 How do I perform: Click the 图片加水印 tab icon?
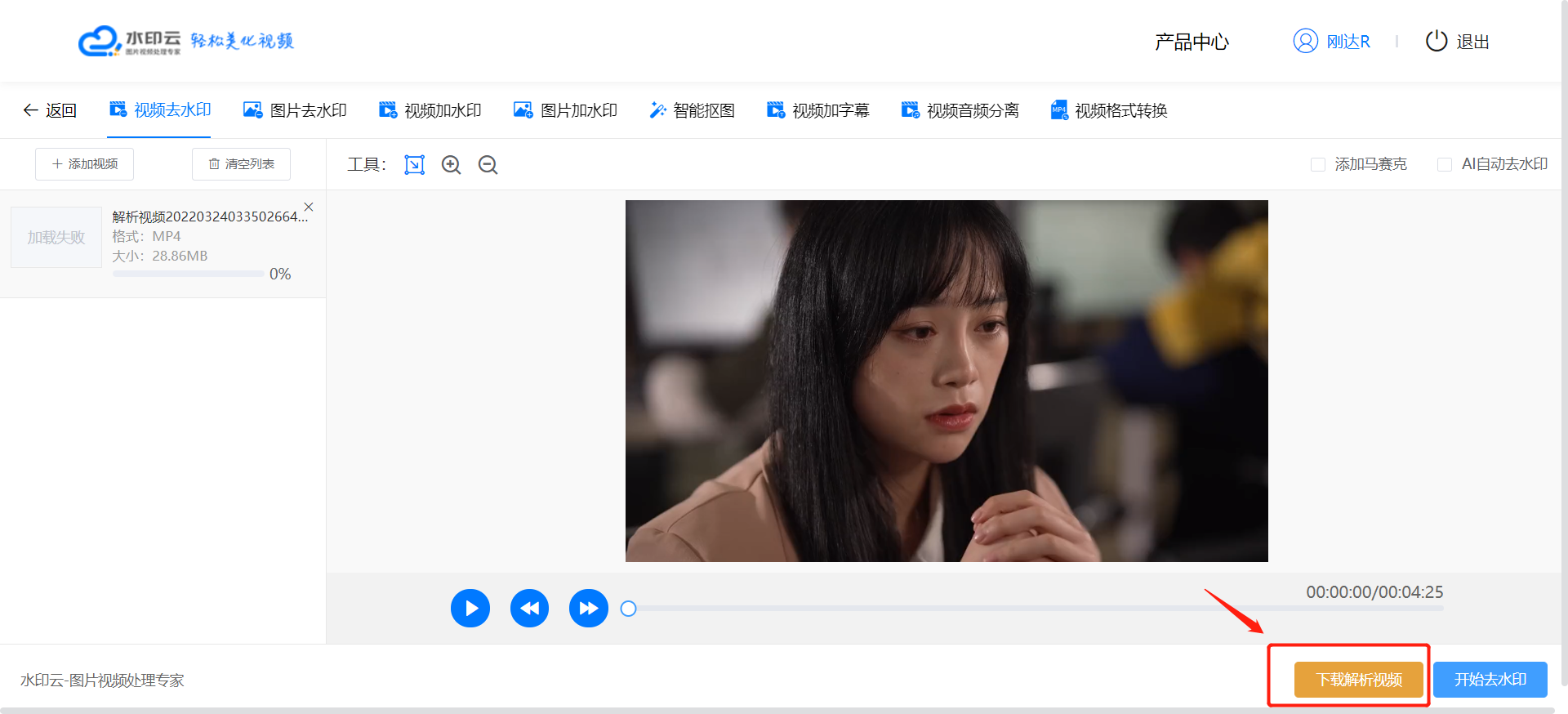(523, 109)
